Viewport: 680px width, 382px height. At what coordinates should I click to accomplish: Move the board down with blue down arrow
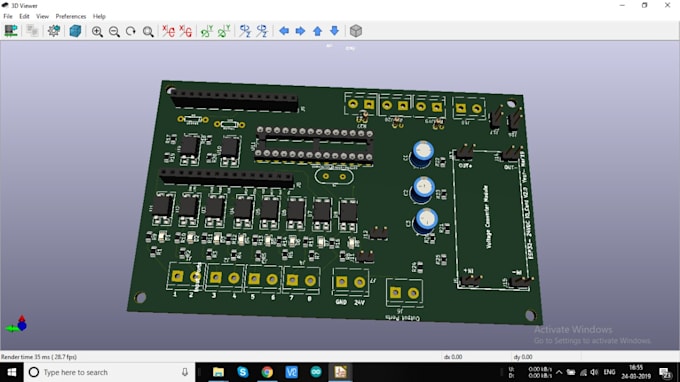coord(334,31)
